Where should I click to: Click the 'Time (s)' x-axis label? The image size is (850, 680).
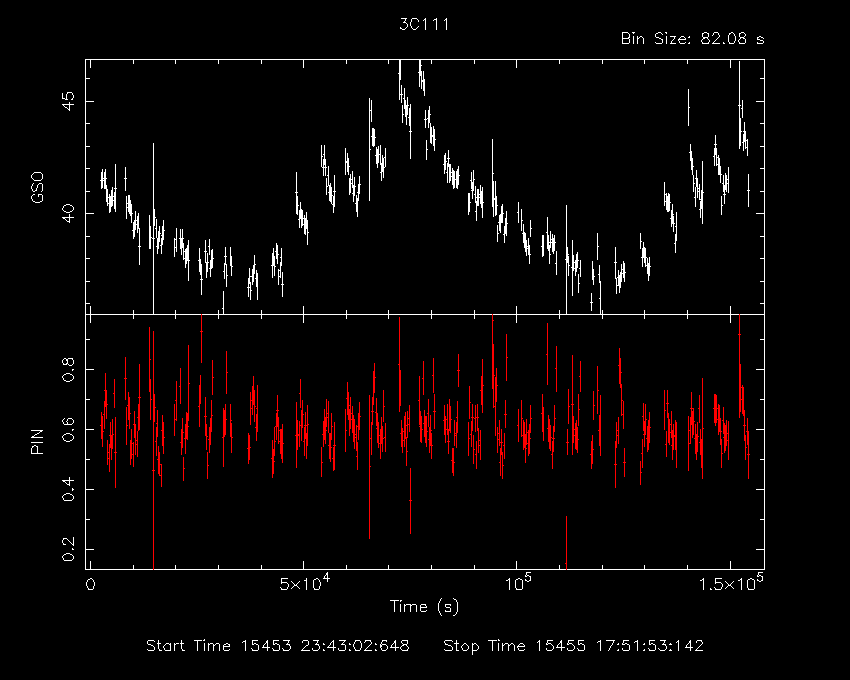424,606
